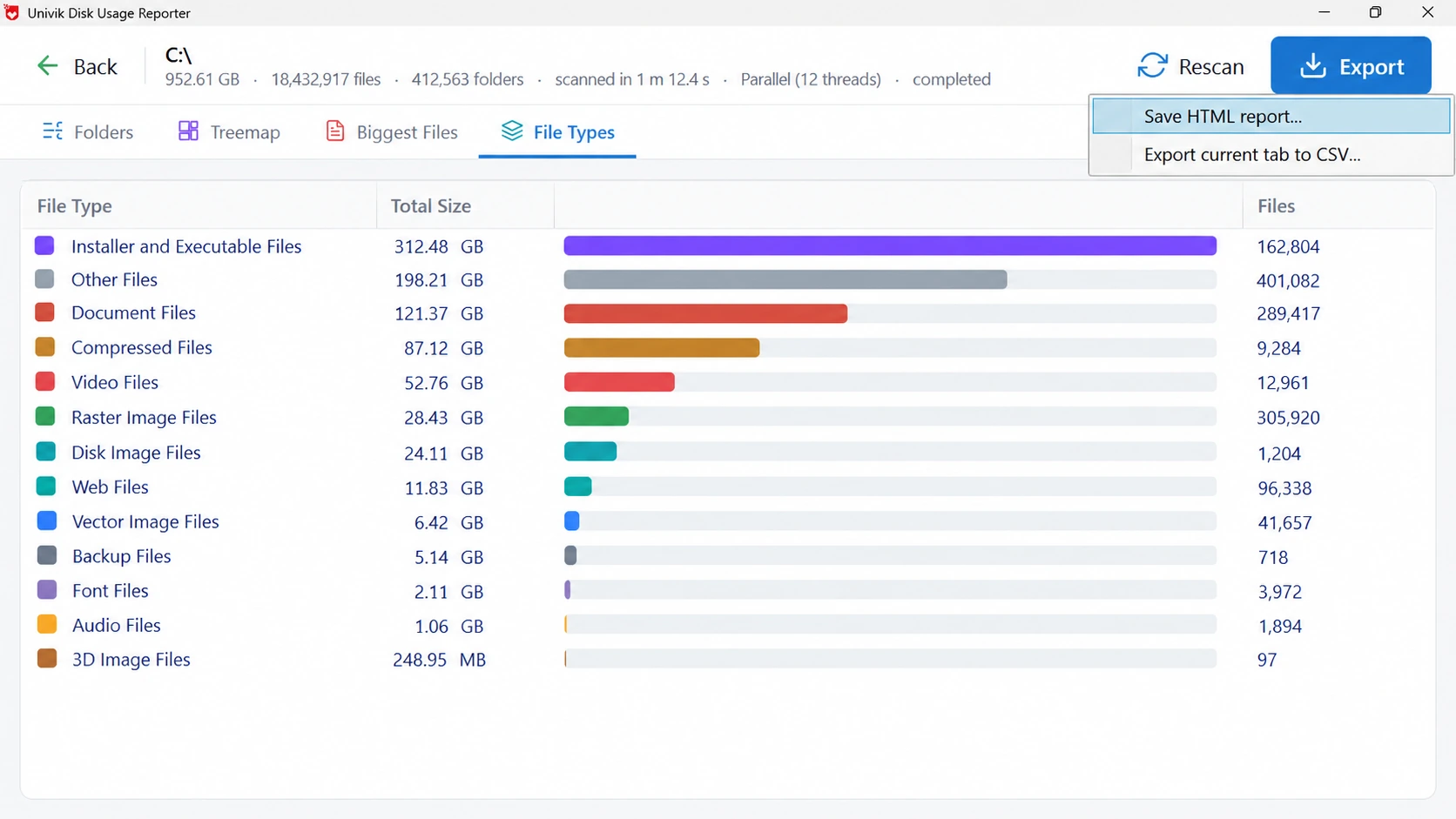Click the slate Backup Files swatch
This screenshot has height=819, width=1456.
click(x=46, y=555)
